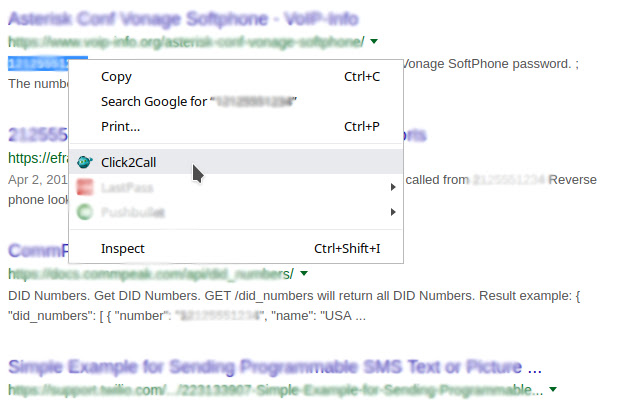Click the CommP result title link

pos(38,250)
